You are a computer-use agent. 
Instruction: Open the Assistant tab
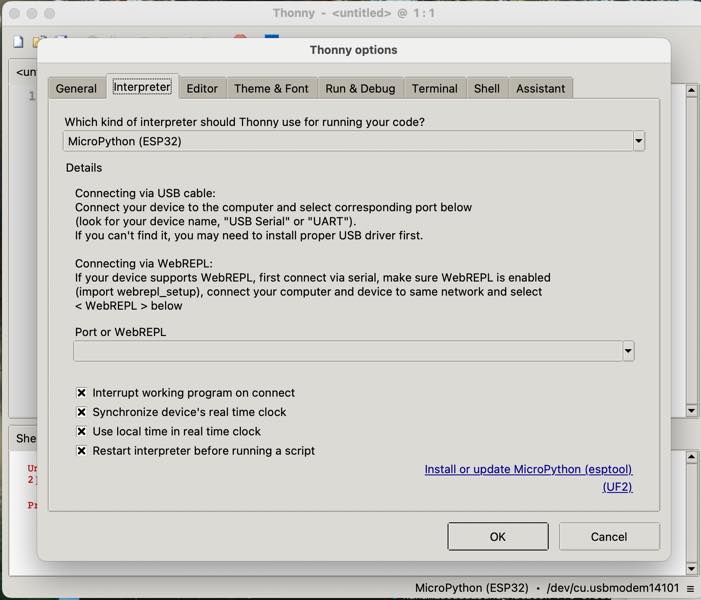point(541,89)
